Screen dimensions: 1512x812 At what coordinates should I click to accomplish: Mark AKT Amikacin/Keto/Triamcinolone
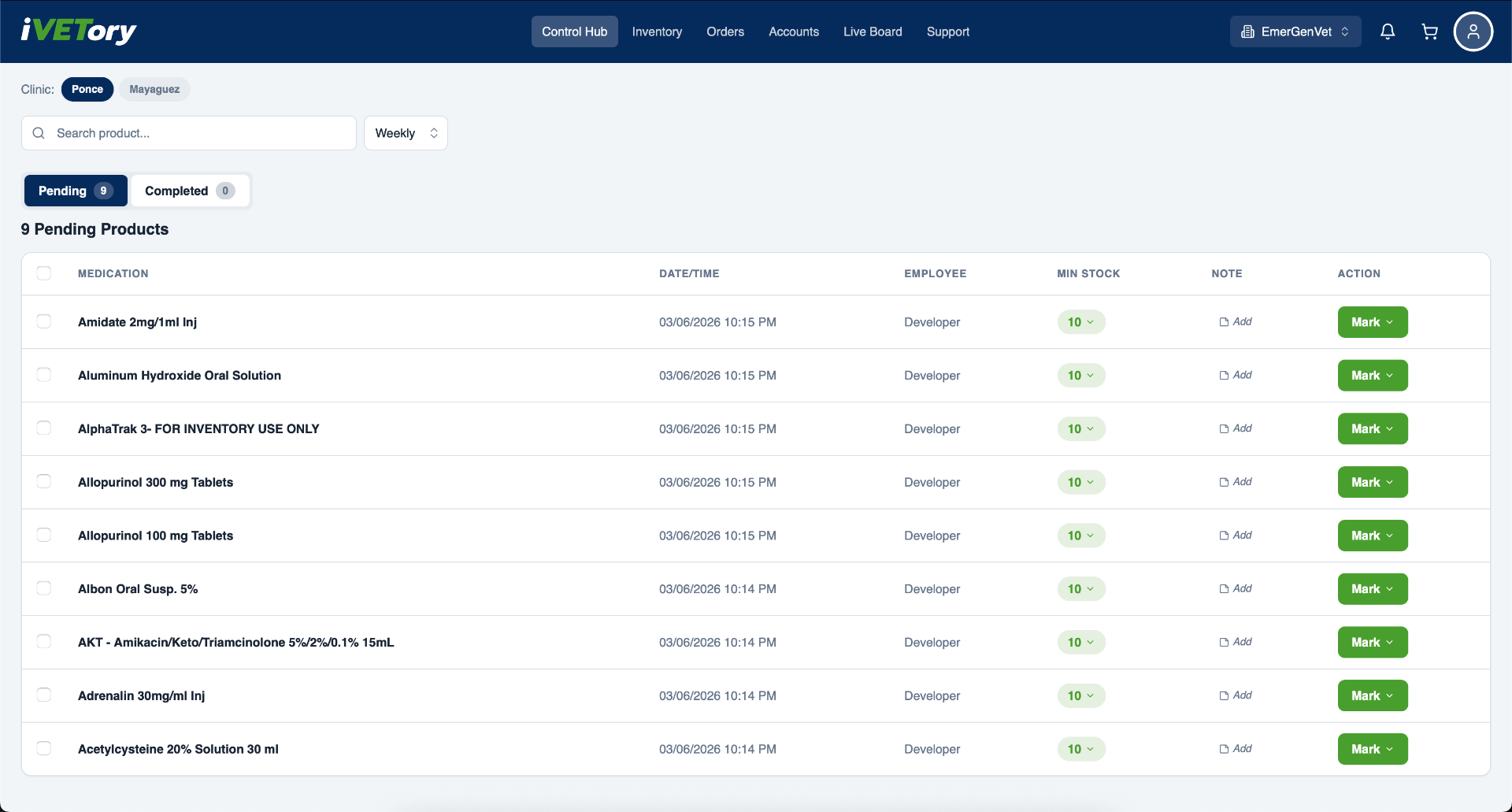1373,643
